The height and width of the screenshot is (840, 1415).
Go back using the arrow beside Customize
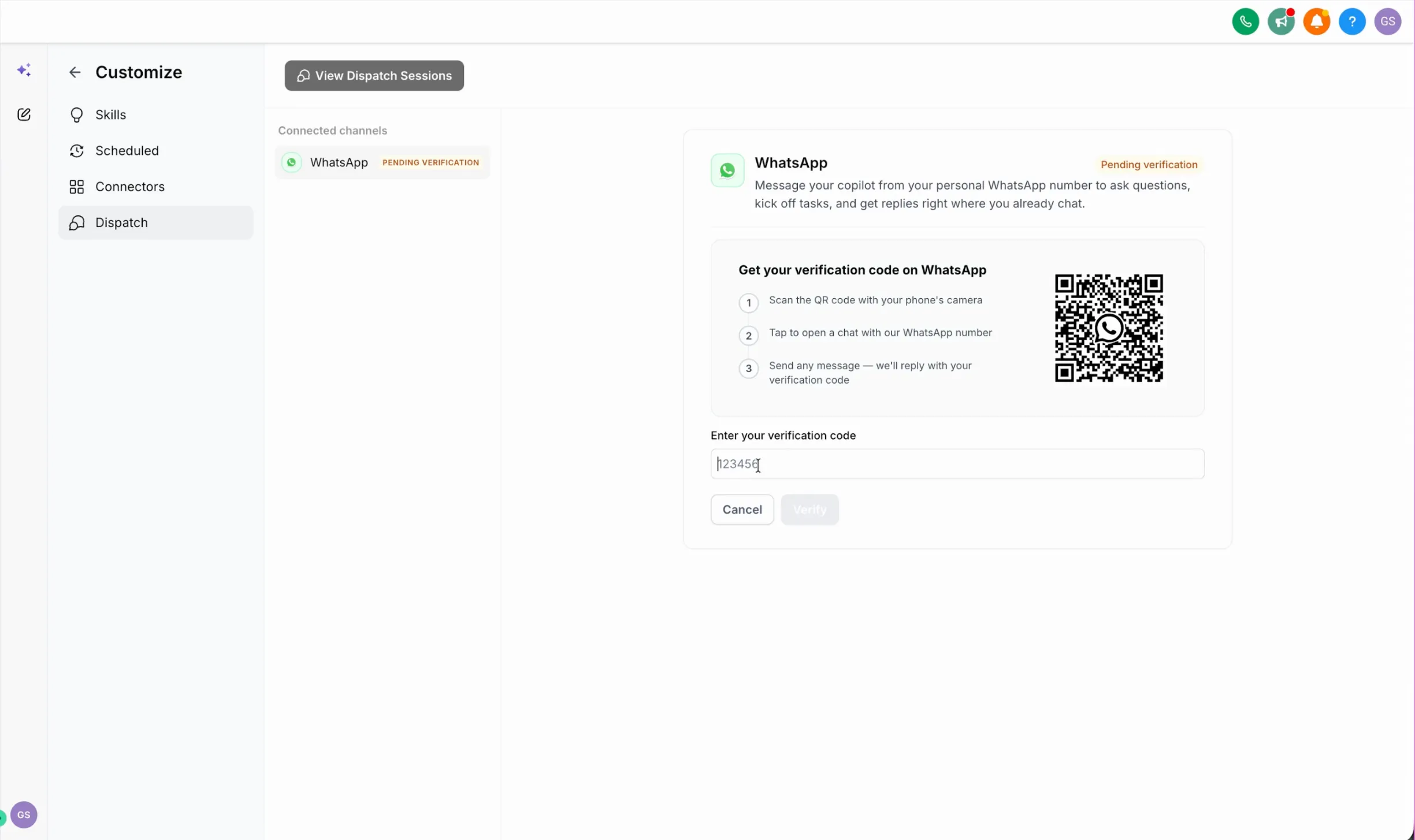coord(75,72)
